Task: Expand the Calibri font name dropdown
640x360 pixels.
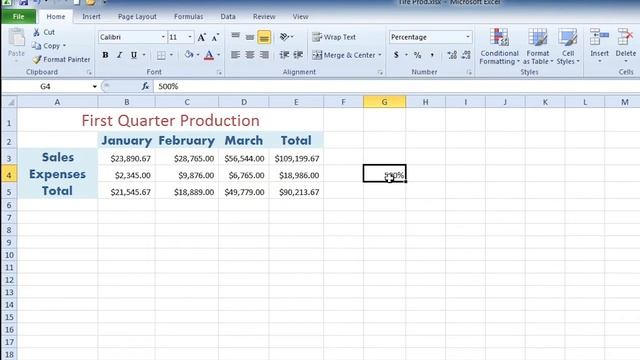Action: click(x=163, y=37)
